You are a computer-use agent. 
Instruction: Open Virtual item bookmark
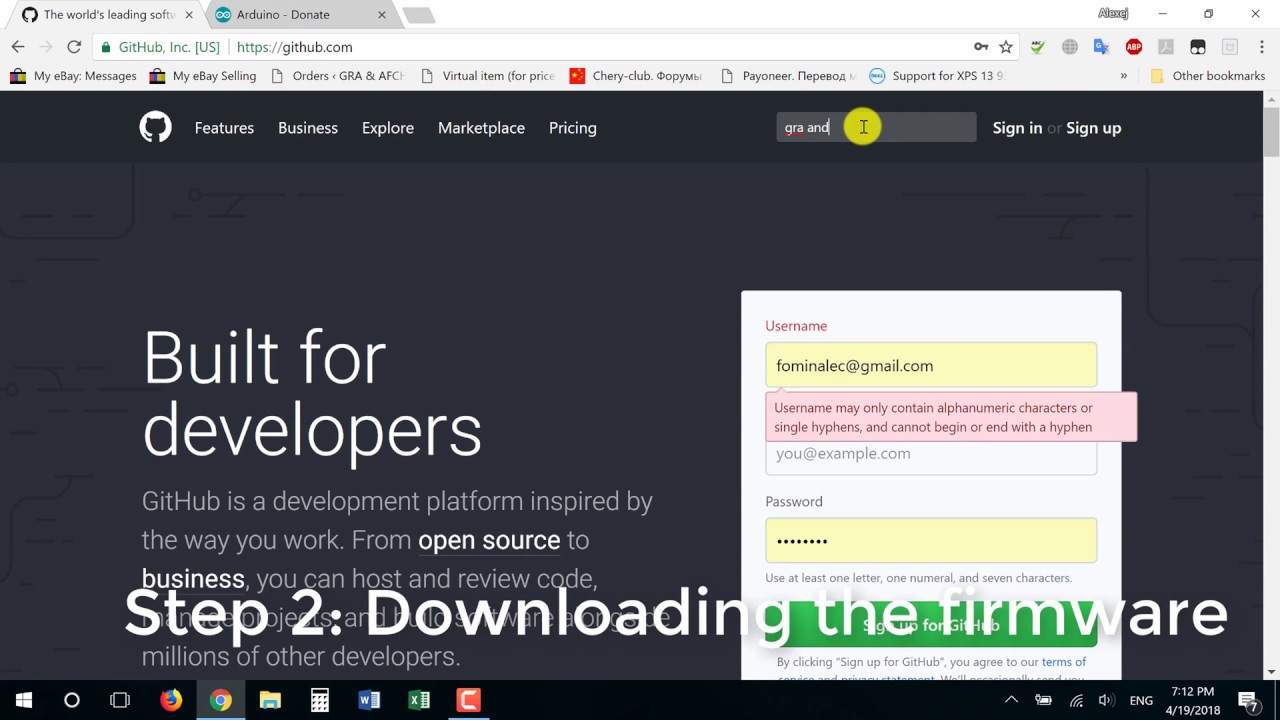[x=488, y=76]
